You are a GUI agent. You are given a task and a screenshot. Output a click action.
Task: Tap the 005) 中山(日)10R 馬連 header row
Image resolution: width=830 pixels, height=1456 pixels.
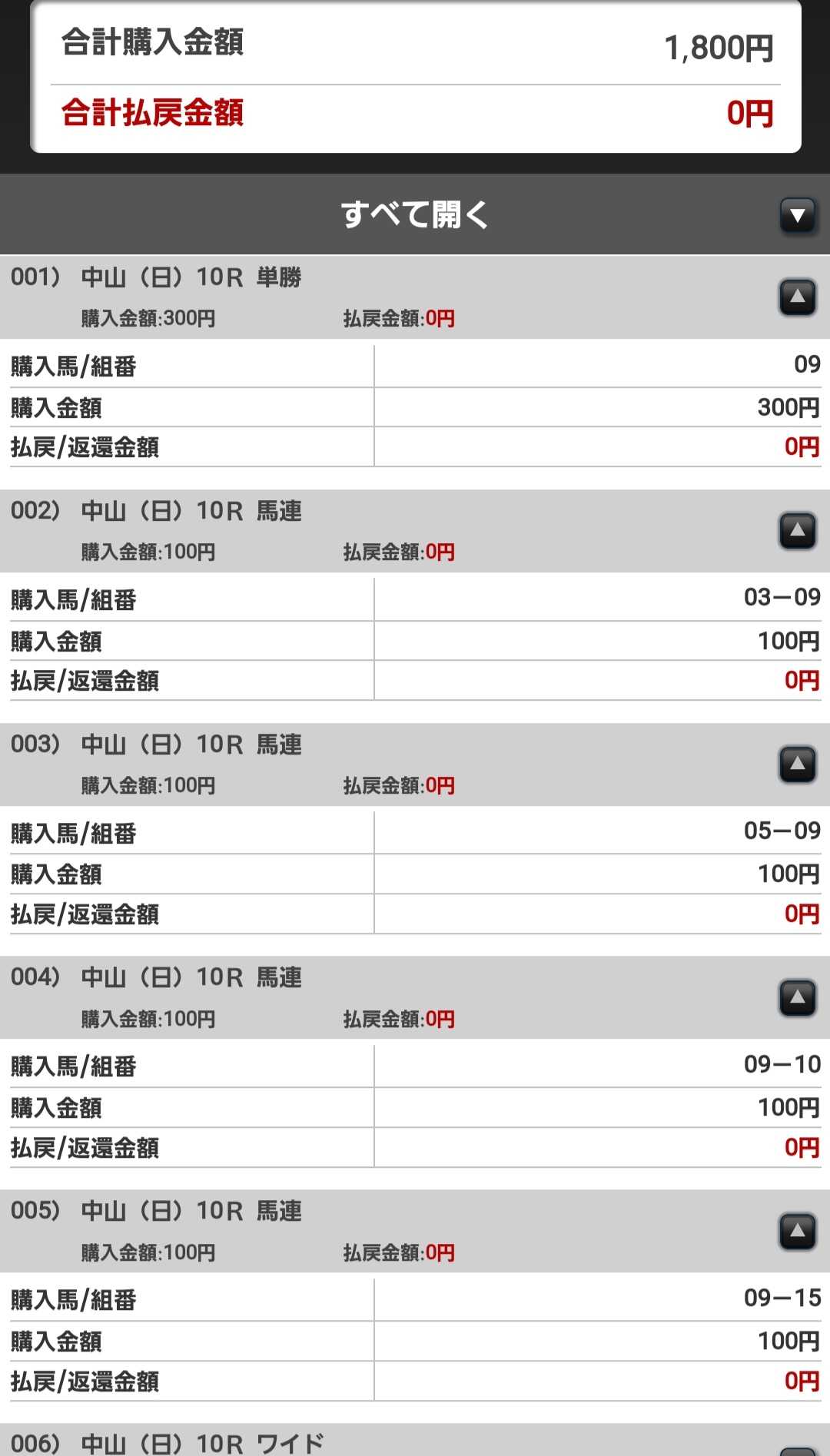click(x=192, y=1212)
